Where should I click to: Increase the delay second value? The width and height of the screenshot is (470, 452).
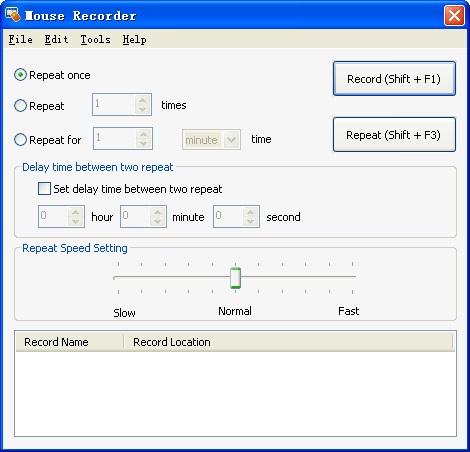tap(251, 212)
